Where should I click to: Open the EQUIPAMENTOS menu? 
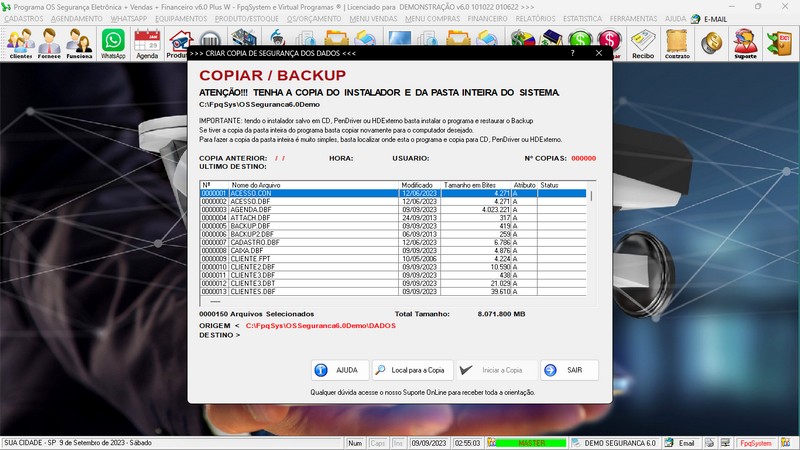(181, 19)
